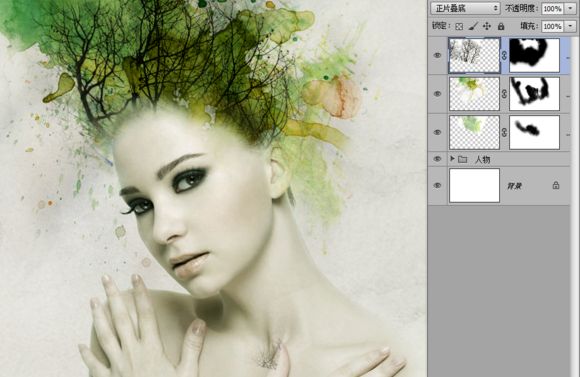
Task: Click the 背景 layer lock icon
Action: (x=556, y=185)
